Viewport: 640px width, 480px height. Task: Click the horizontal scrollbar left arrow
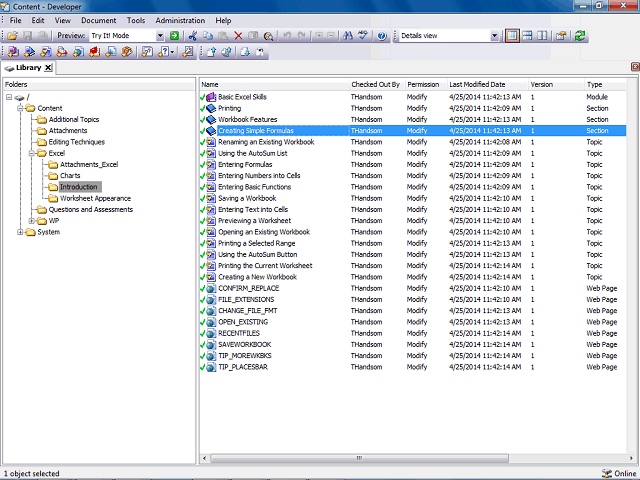204,458
